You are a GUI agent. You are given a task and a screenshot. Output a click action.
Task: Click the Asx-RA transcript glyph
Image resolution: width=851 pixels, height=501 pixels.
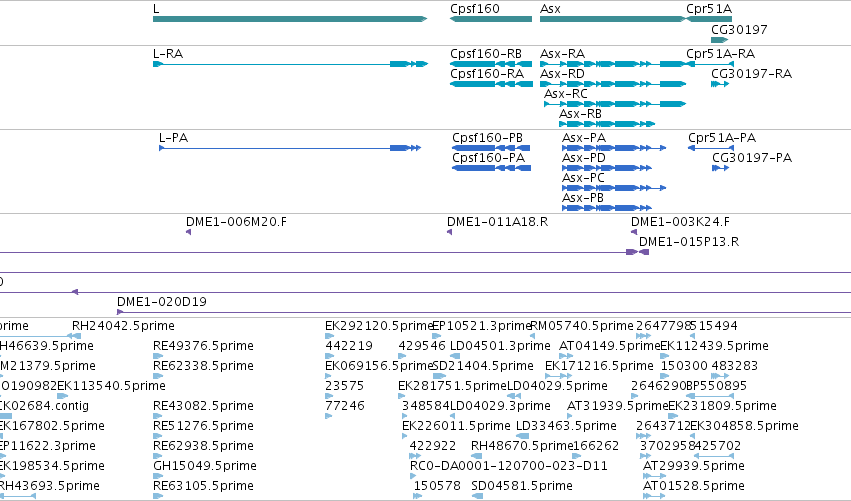click(613, 64)
